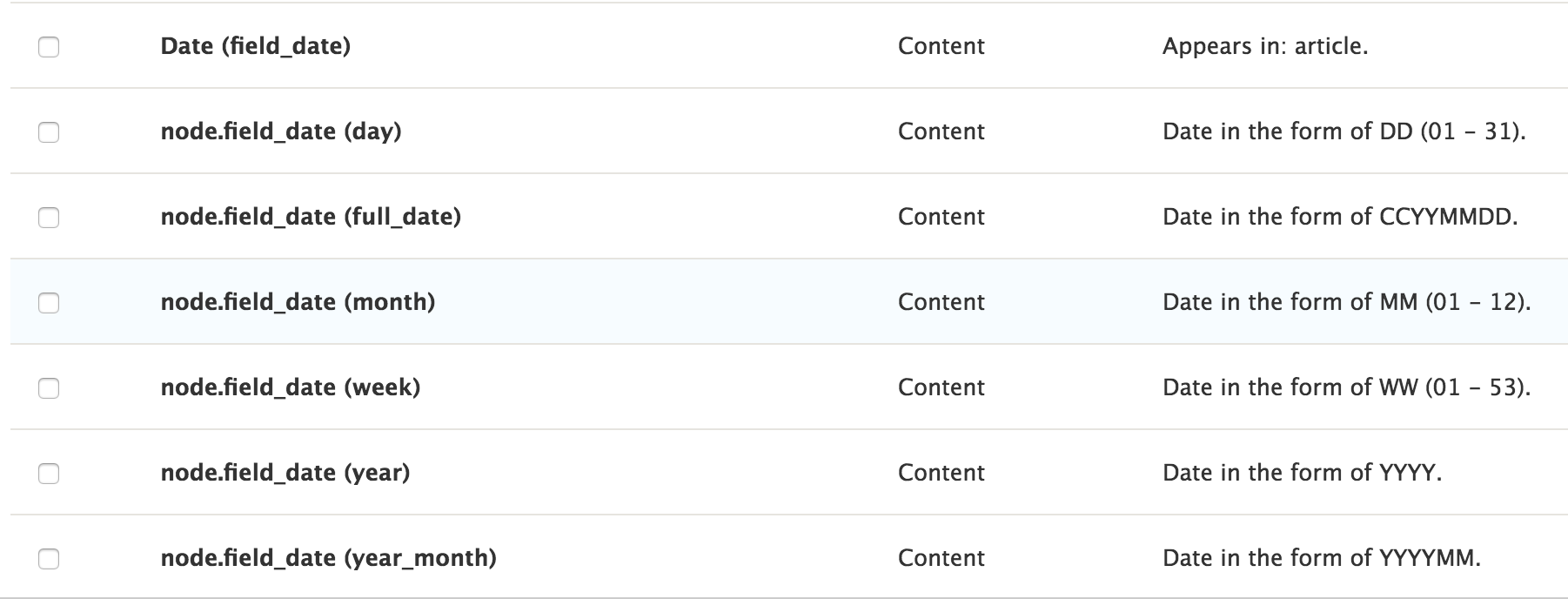1568x599 pixels.
Task: Select the node.field_date (year_month) checkbox
Action: pos(50,557)
